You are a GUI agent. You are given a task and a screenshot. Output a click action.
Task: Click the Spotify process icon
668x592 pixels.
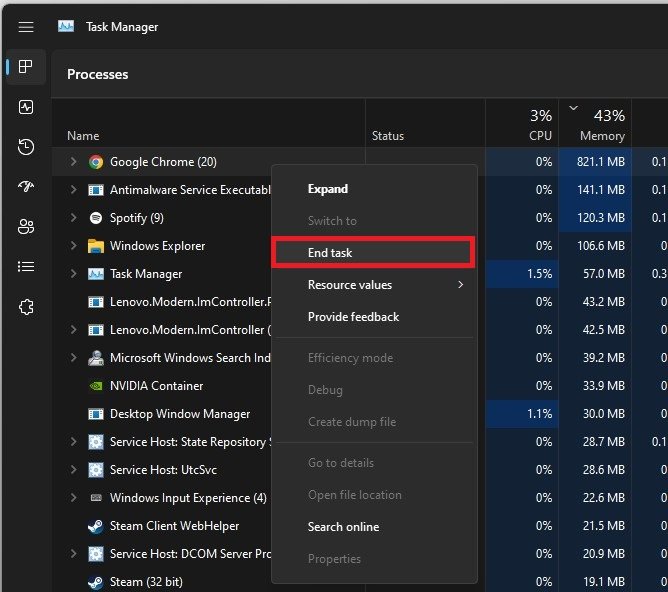click(96, 218)
